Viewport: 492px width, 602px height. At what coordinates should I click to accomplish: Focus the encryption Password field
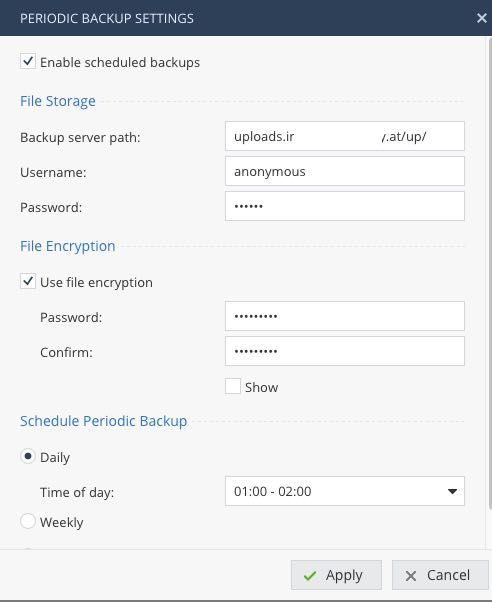coord(345,316)
